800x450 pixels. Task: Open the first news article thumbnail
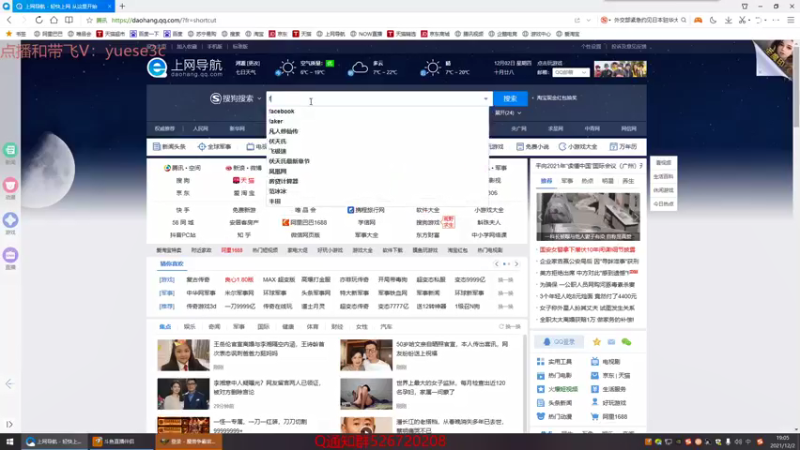coord(183,355)
